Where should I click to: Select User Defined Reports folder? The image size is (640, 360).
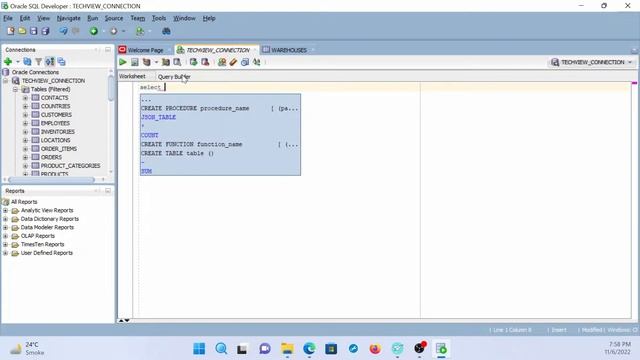pyautogui.click(x=47, y=253)
